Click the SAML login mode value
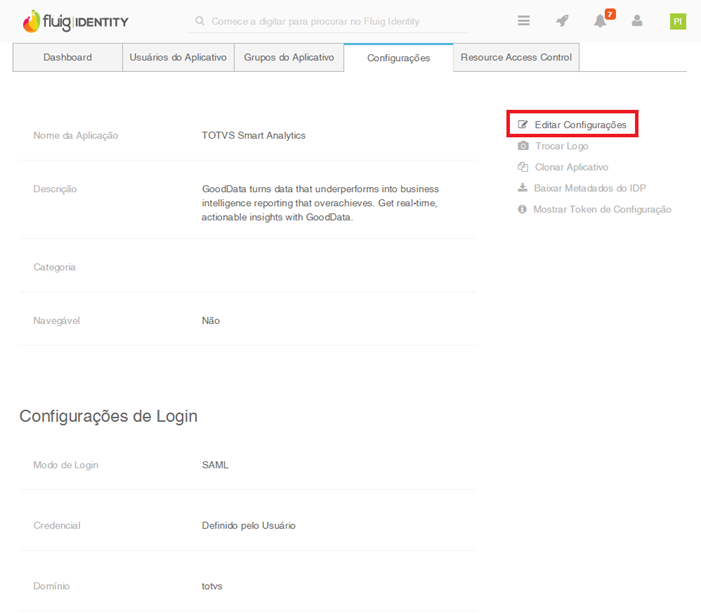Viewport: 701px width, 614px height. coord(215,465)
